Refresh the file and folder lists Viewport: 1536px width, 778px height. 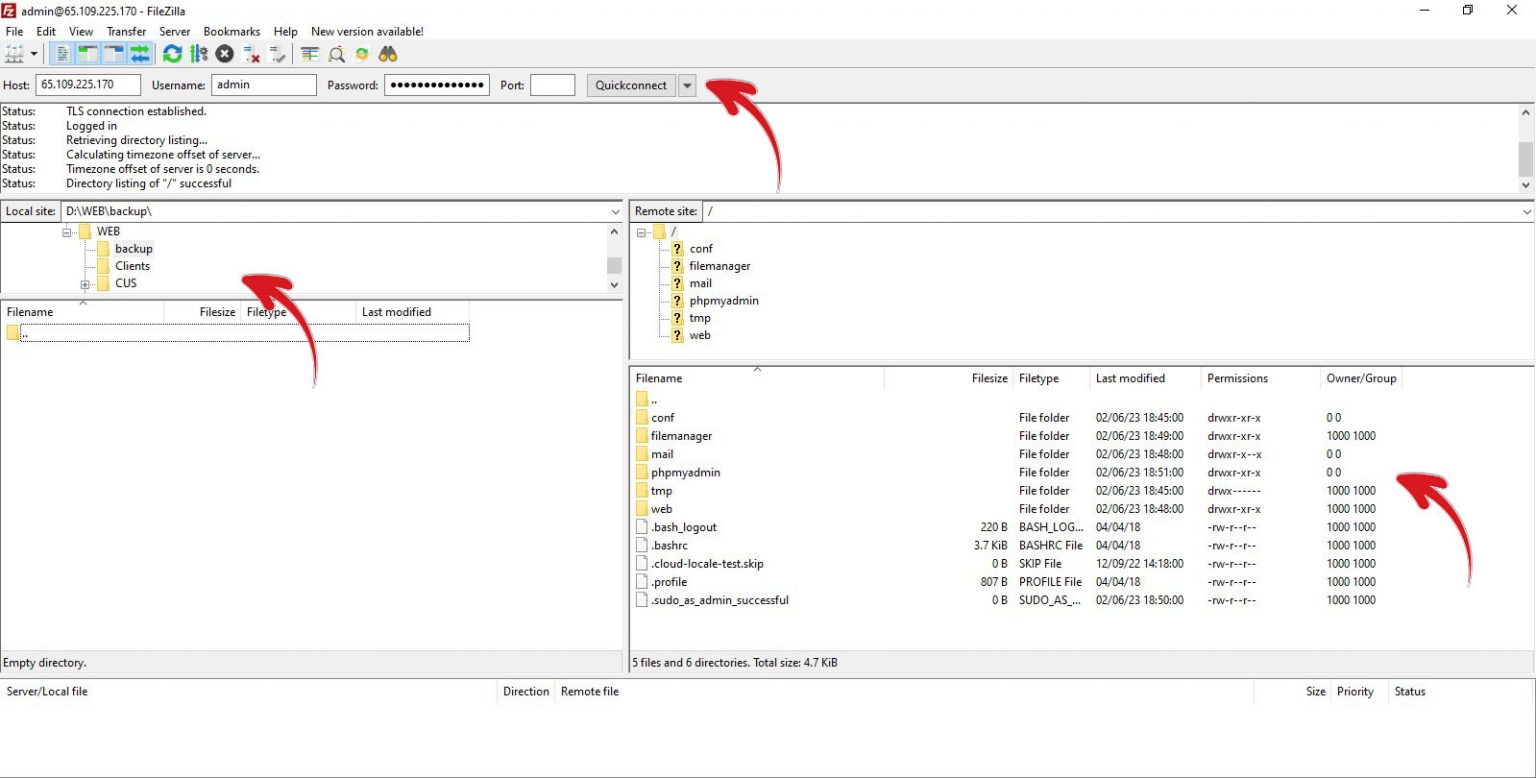[x=172, y=54]
